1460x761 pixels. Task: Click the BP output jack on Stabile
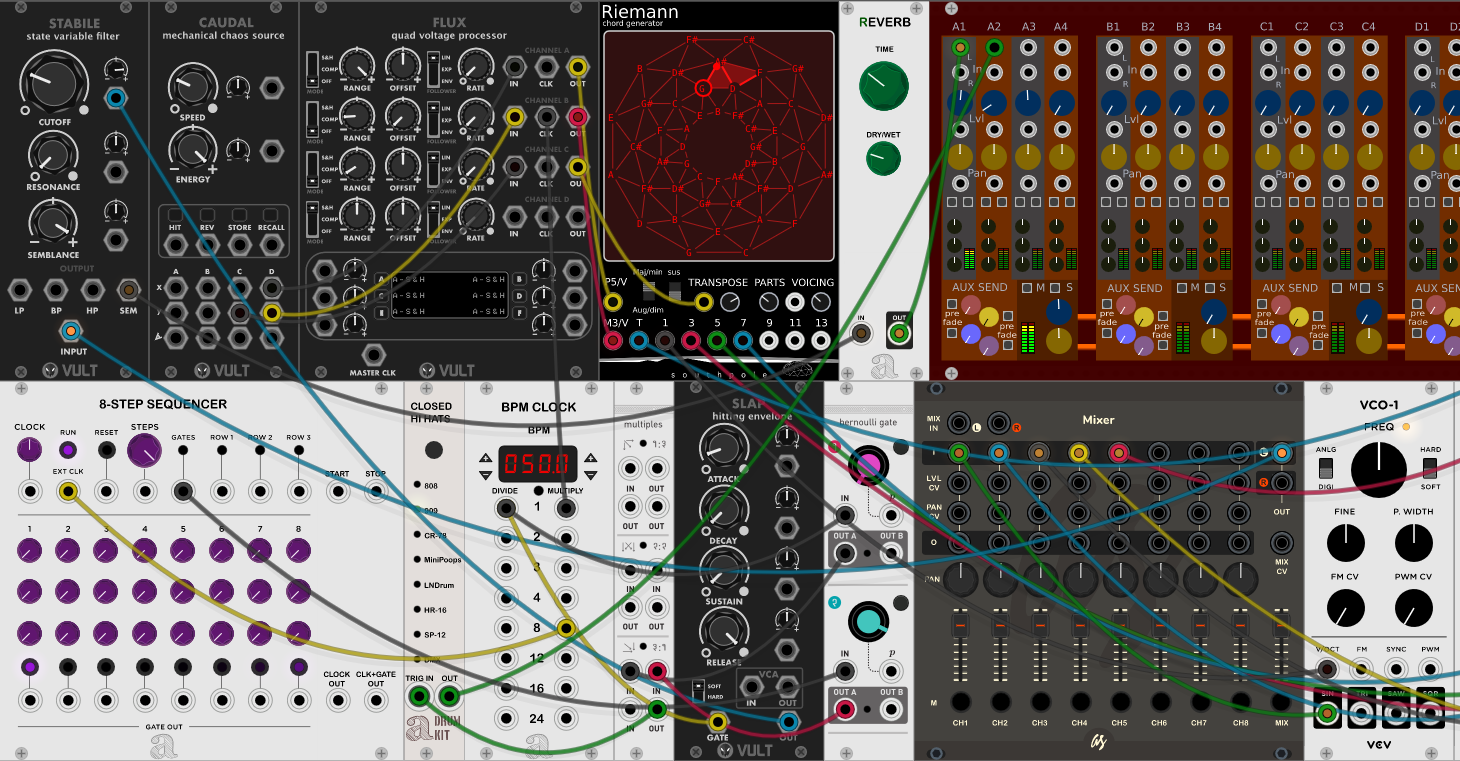point(56,290)
